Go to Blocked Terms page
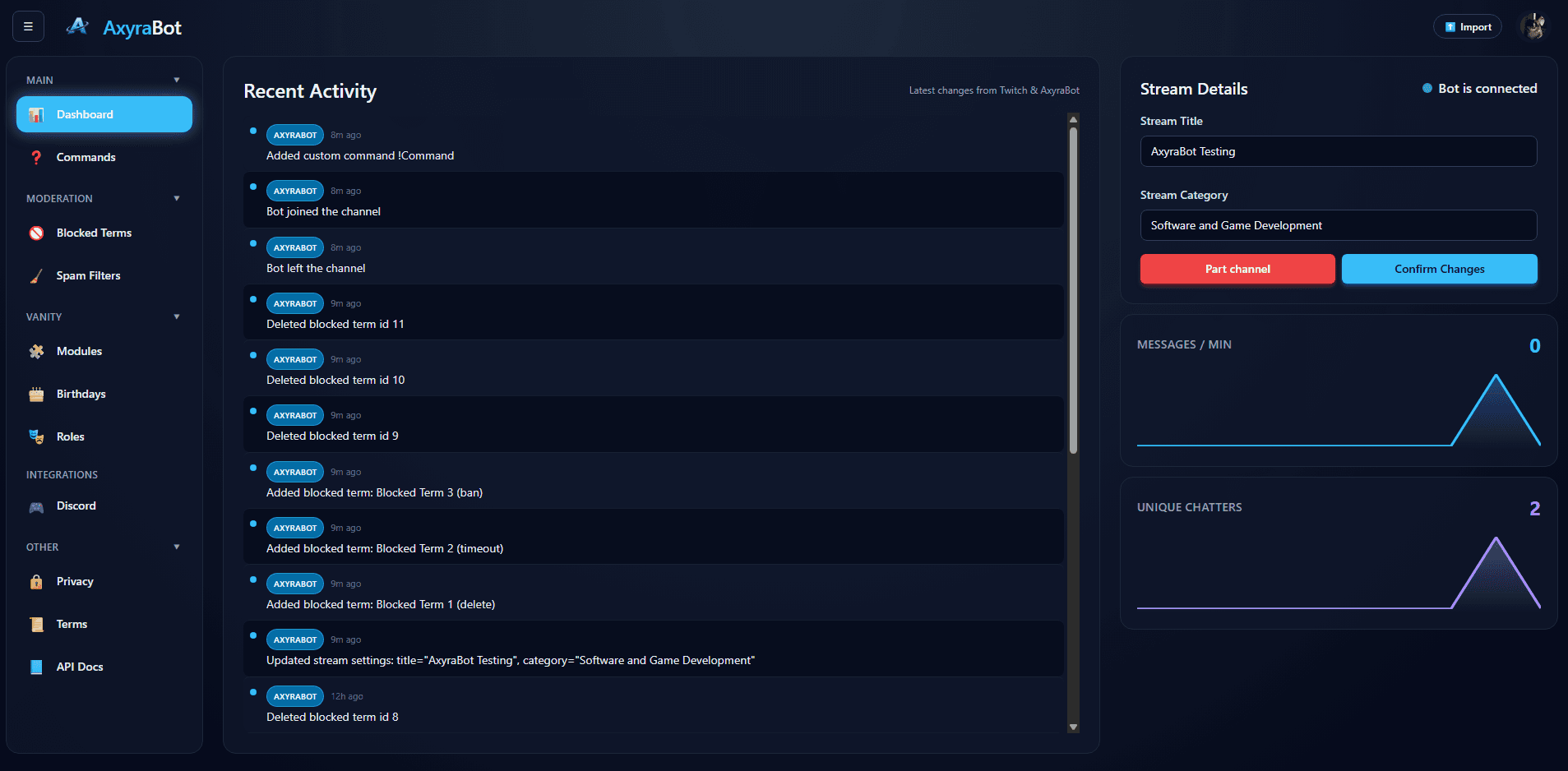The image size is (1568, 771). (104, 233)
